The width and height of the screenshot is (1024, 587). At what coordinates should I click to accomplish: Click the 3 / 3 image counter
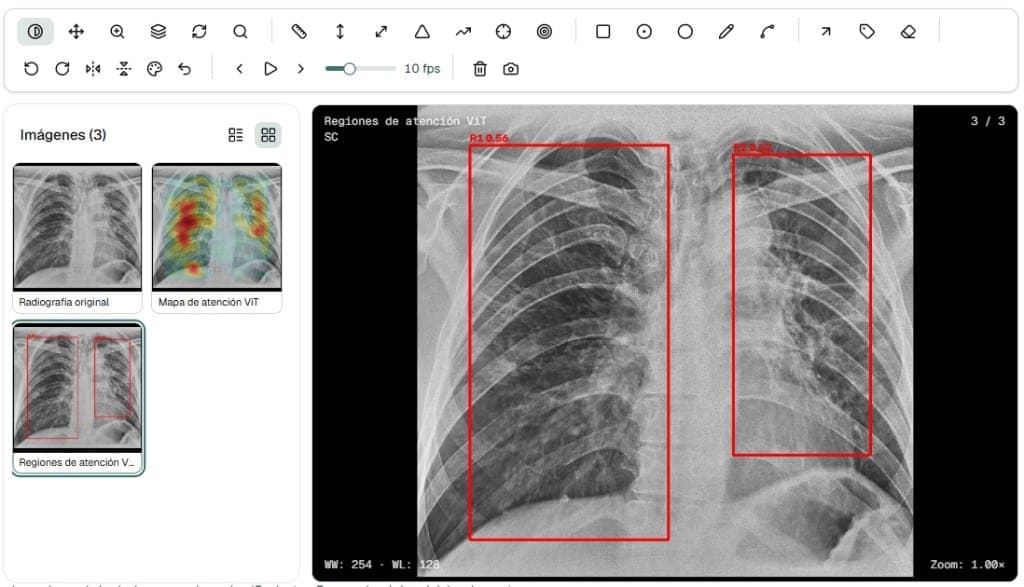point(987,121)
